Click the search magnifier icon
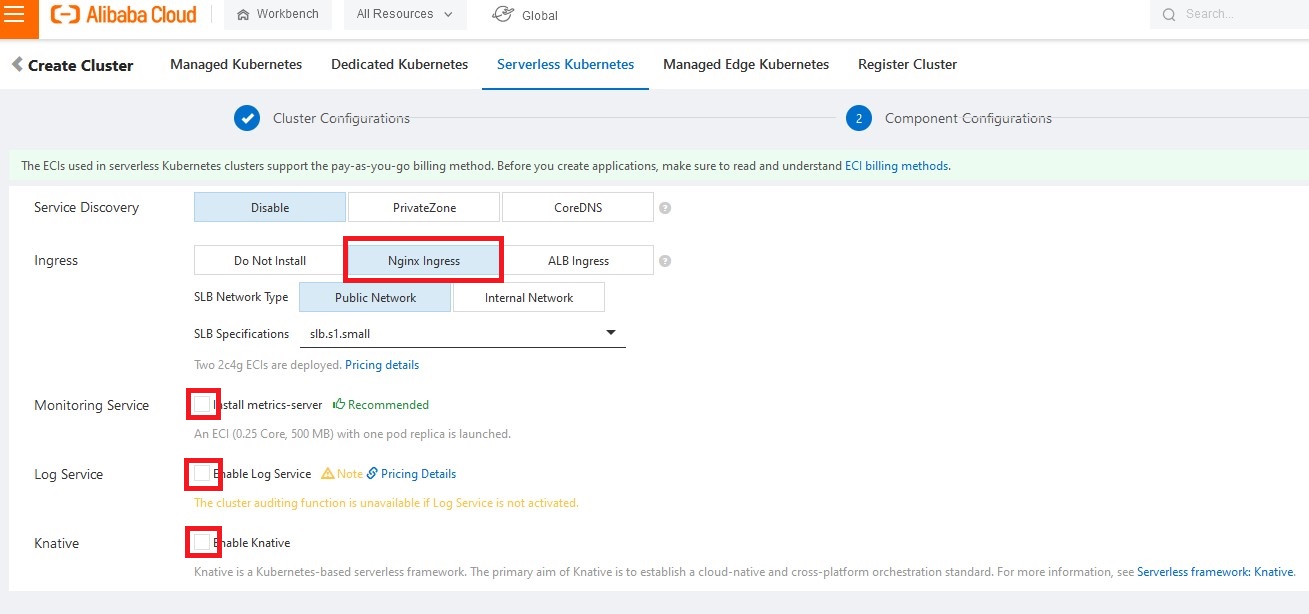1309x614 pixels. tap(1169, 15)
